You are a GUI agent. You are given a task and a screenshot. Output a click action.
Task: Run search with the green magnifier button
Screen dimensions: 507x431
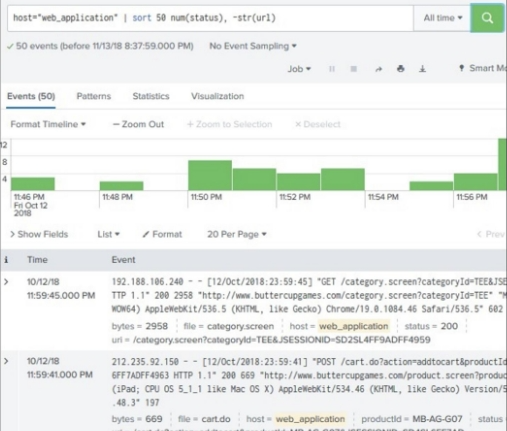coord(487,18)
